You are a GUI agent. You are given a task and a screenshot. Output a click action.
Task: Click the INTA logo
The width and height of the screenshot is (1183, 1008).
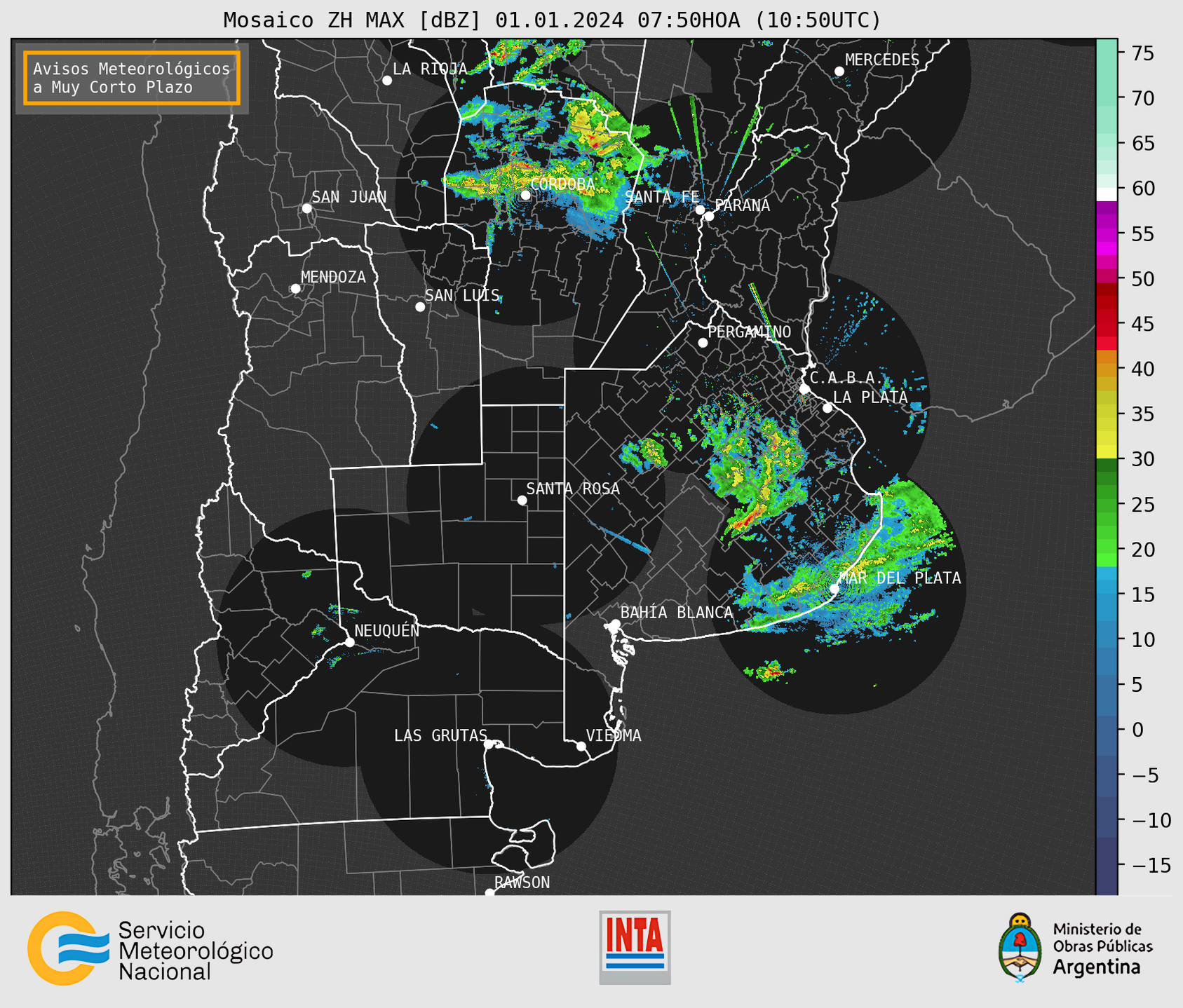(x=635, y=947)
